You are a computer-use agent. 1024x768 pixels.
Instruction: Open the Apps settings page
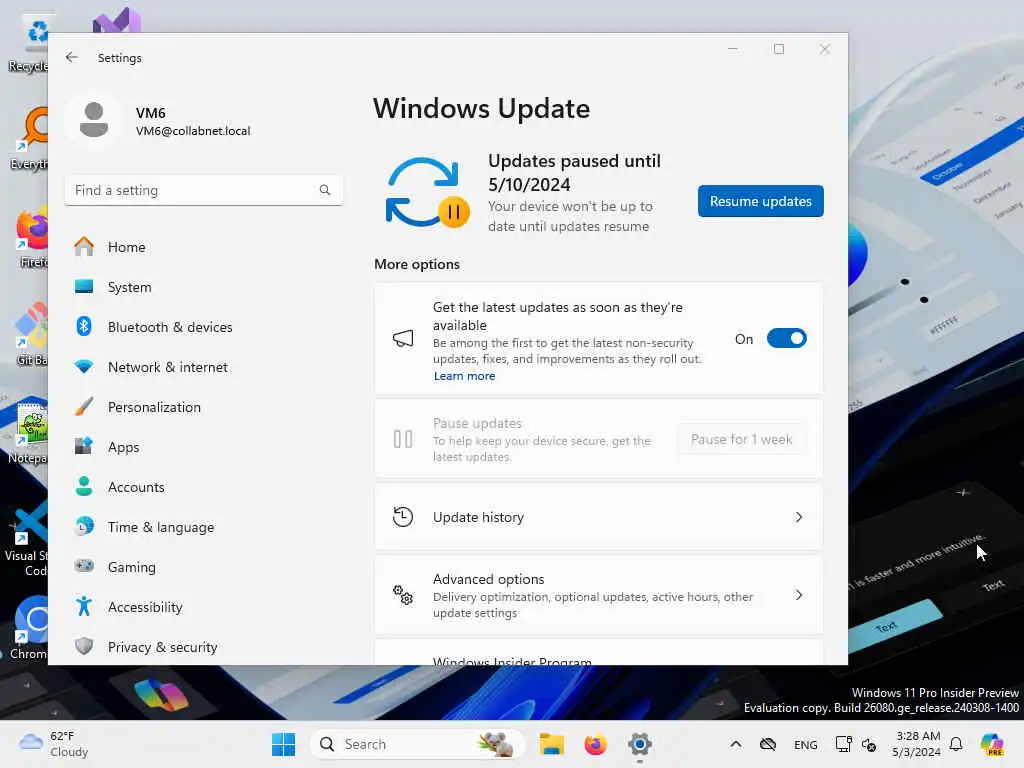[202, 447]
